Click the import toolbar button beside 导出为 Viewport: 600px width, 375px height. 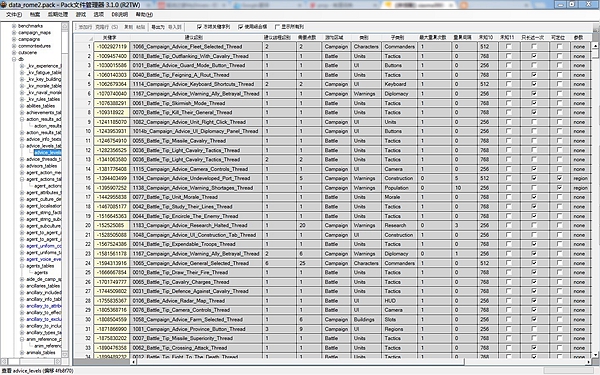174,27
